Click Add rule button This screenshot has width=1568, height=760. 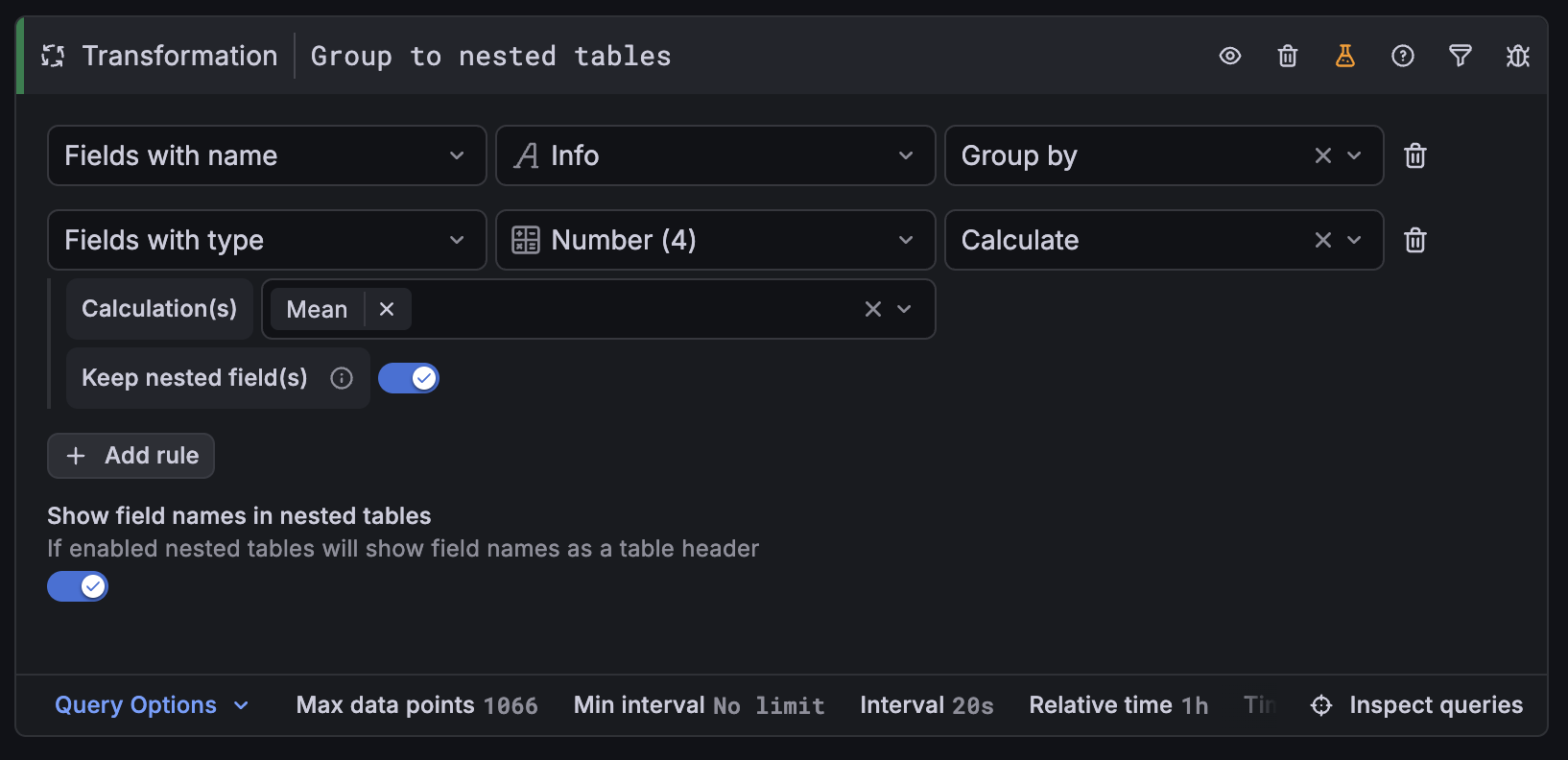[x=131, y=456]
